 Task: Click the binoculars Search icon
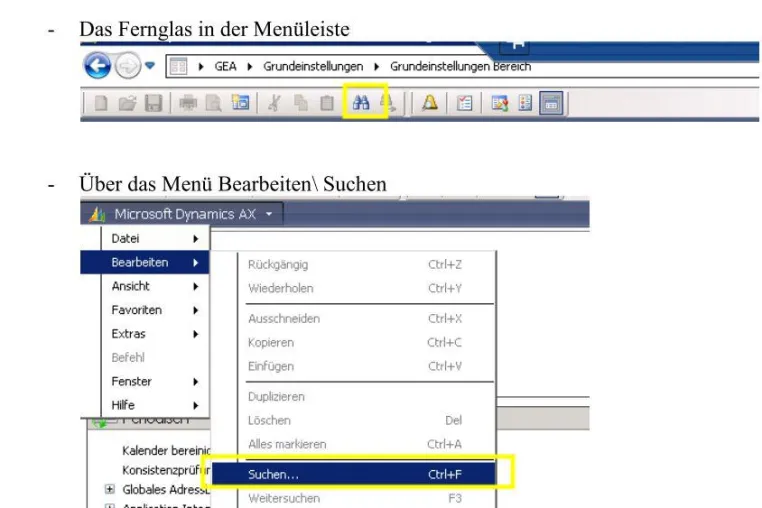[361, 103]
